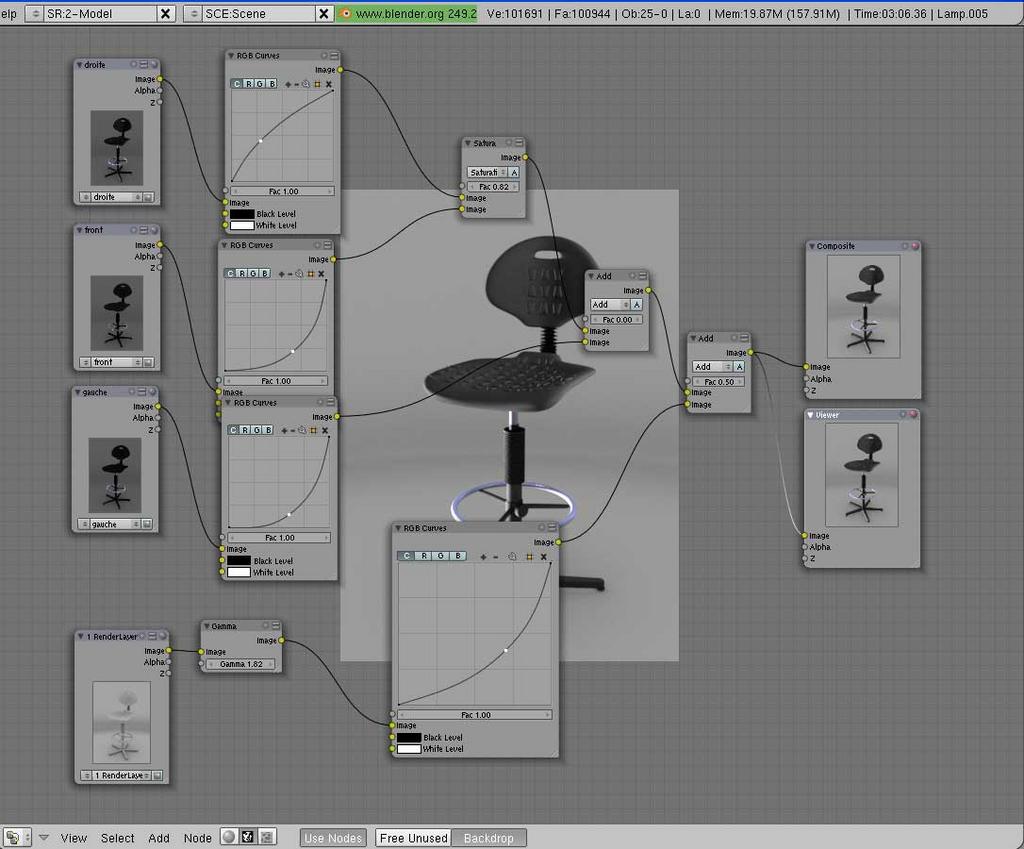Click the A alpha button in Satura node
The width and height of the screenshot is (1024, 849).
click(514, 172)
